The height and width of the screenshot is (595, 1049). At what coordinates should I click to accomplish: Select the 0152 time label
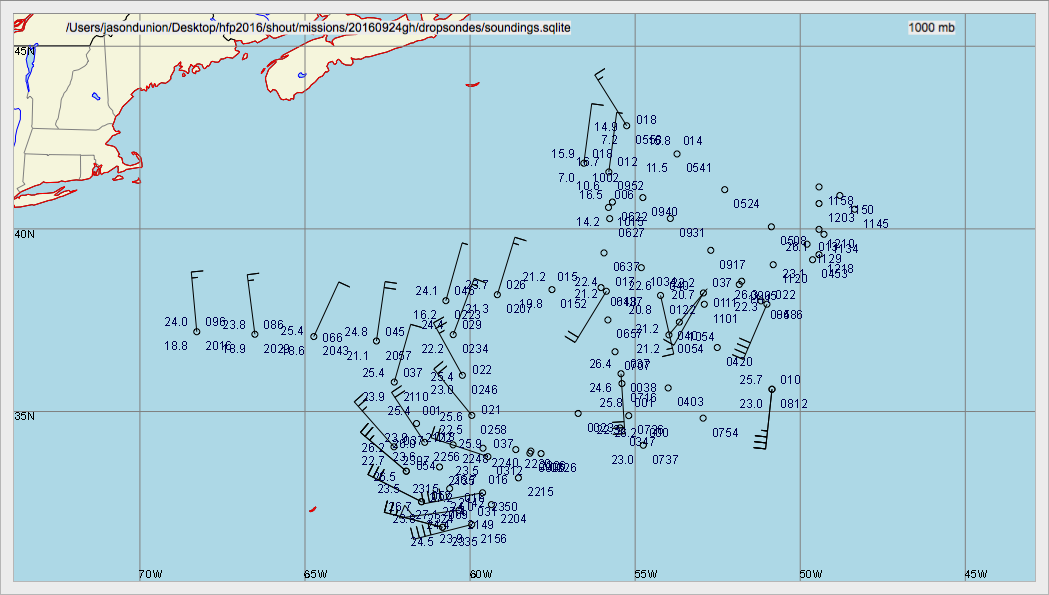point(573,304)
